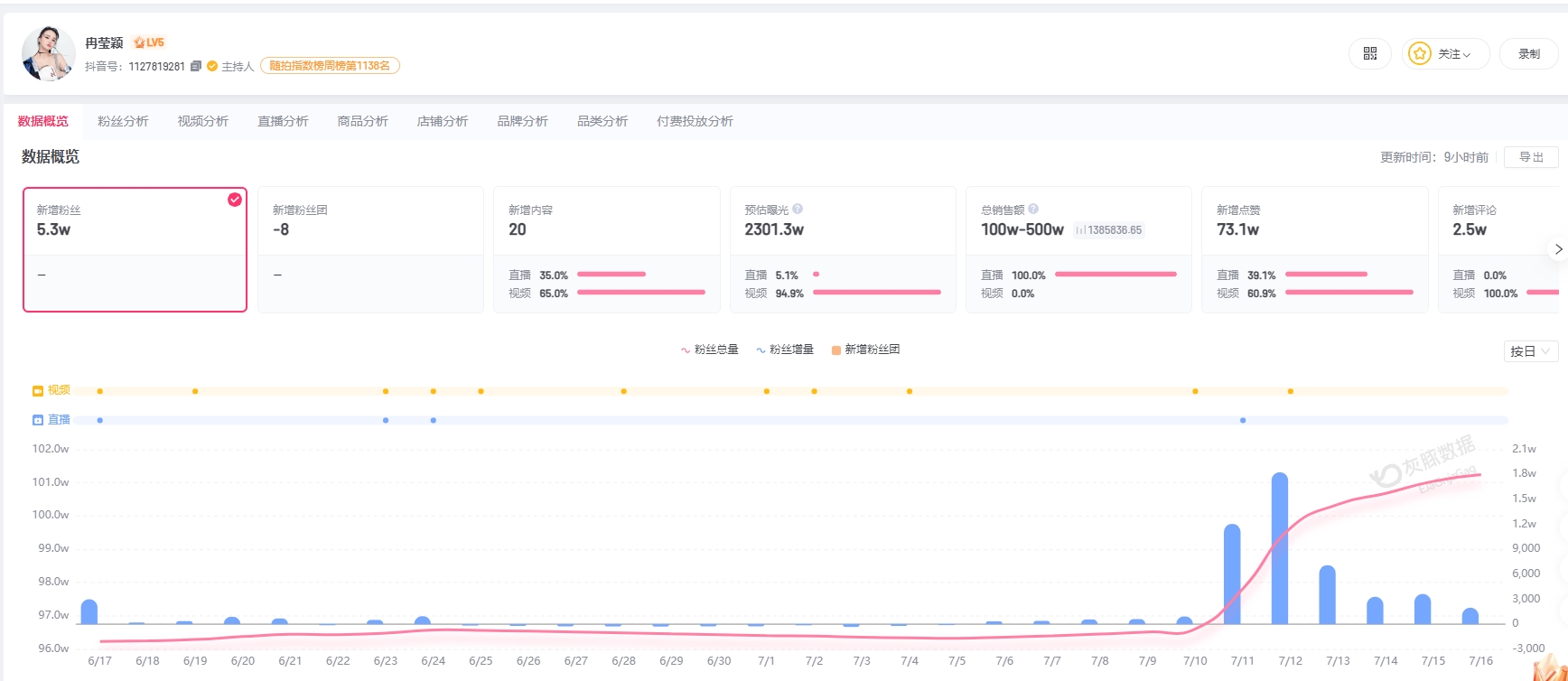This screenshot has width=1568, height=681.
Task: Click the 7/12 fan growth bar
Action: click(1280, 548)
